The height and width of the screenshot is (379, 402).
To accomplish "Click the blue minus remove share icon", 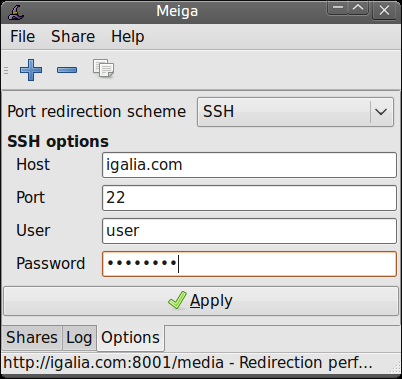I will click(67, 70).
